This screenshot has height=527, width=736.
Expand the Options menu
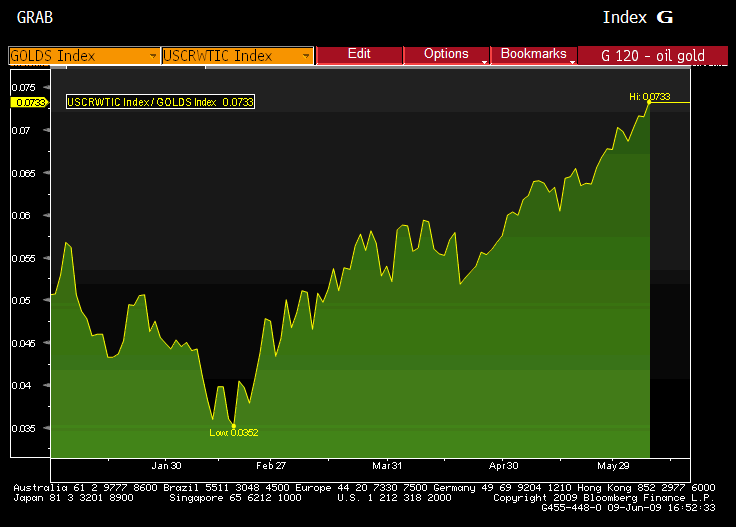[x=446, y=54]
